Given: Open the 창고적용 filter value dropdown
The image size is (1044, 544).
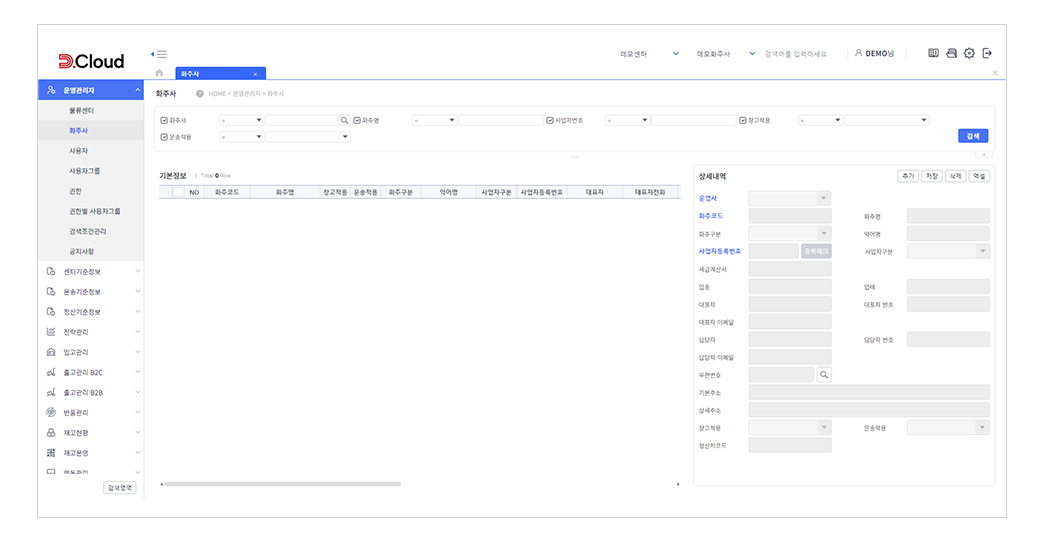Looking at the screenshot, I should (x=886, y=121).
